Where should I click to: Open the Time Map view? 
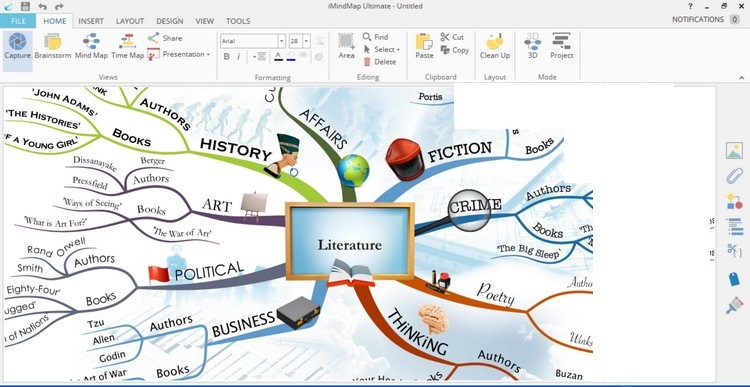point(128,47)
